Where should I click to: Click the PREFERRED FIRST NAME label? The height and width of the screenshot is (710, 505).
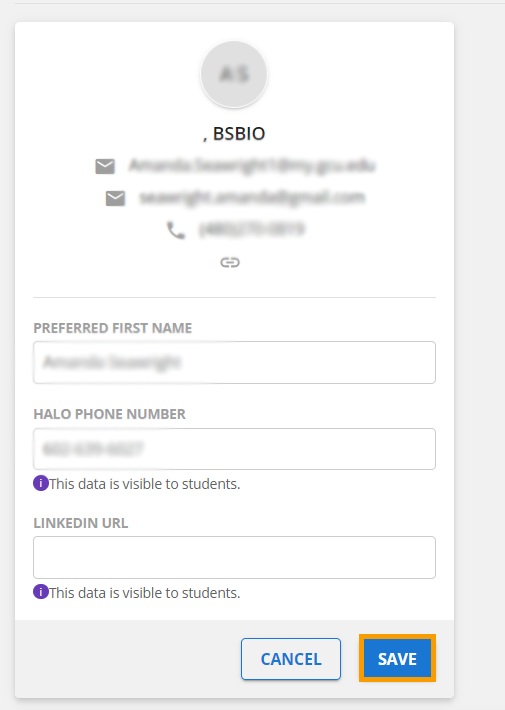(113, 328)
